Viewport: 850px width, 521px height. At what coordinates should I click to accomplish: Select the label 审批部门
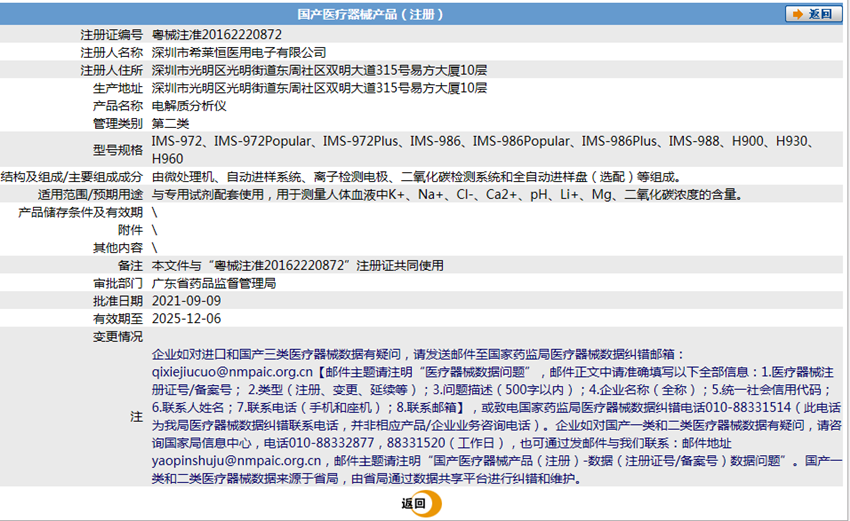pos(118,284)
